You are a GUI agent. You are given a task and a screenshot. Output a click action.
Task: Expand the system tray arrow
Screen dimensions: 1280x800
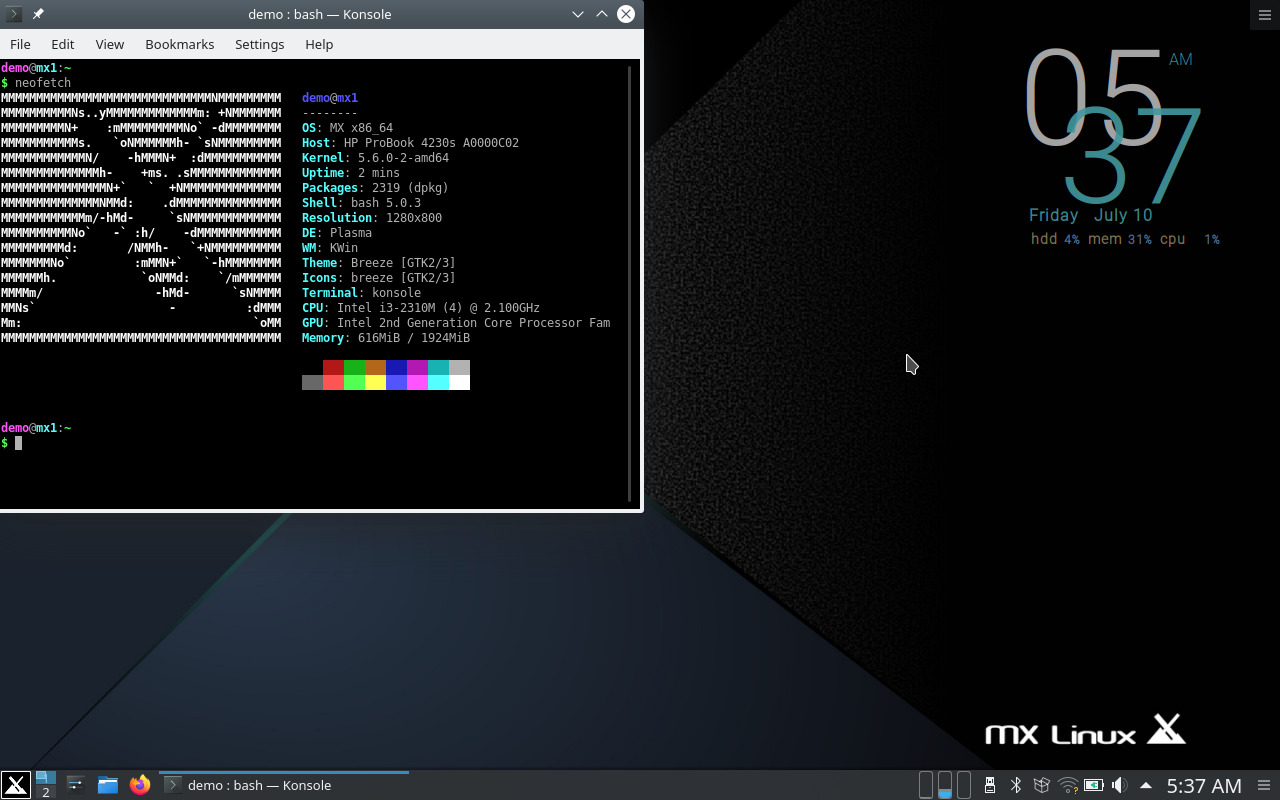pos(1145,784)
